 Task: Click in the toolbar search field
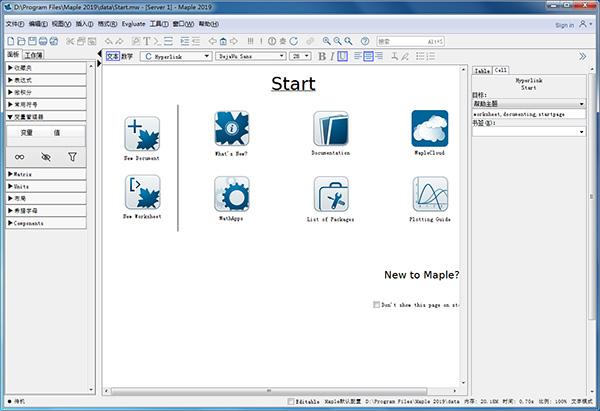click(411, 41)
